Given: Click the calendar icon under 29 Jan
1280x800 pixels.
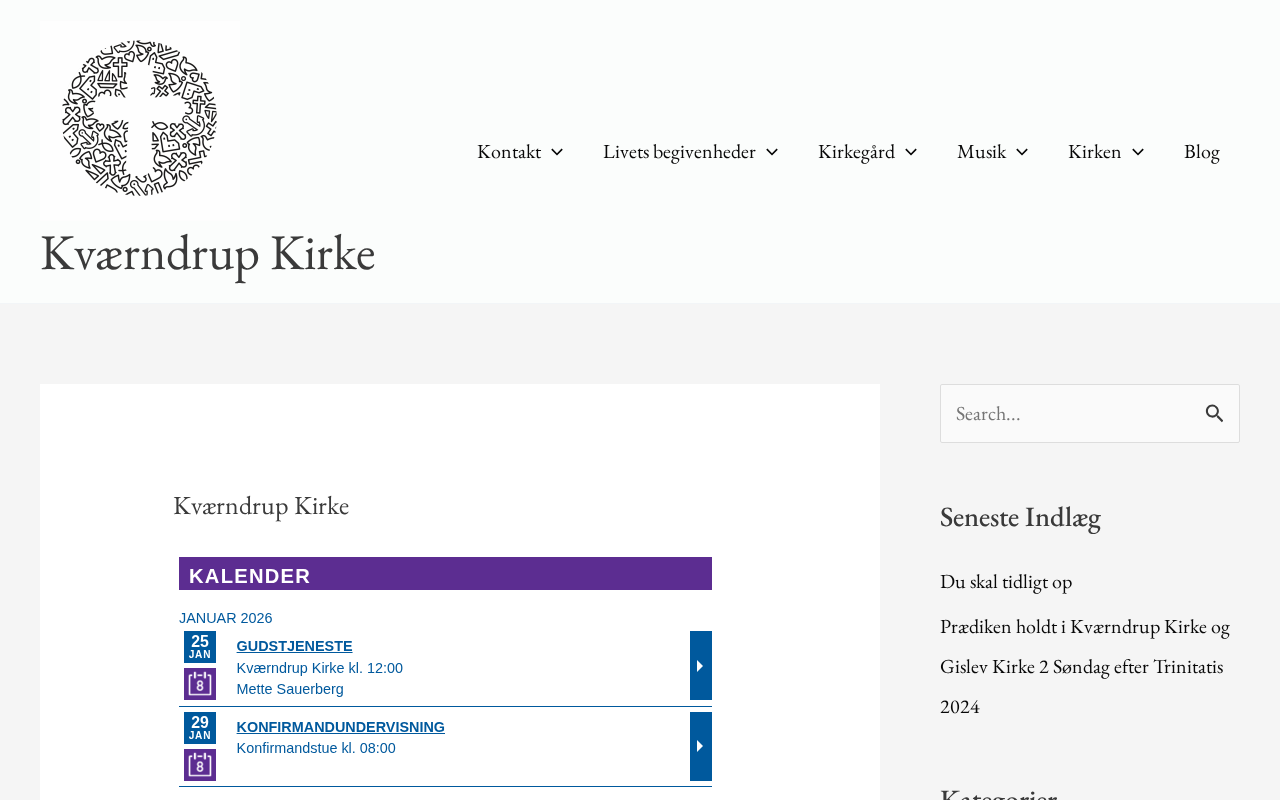Looking at the screenshot, I should pyautogui.click(x=200, y=765).
